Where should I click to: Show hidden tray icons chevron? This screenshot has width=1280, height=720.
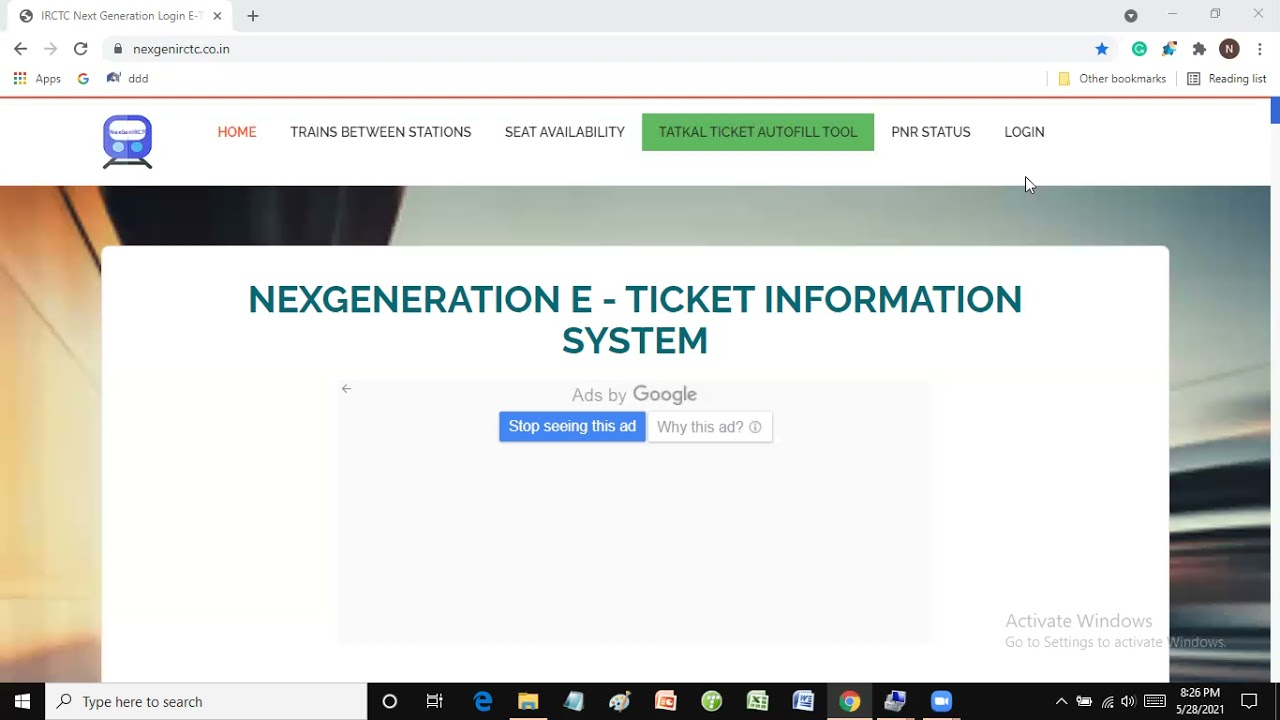click(1061, 701)
